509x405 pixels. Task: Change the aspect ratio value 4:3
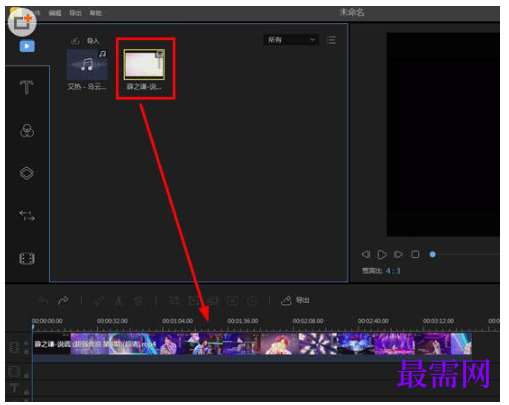point(393,271)
